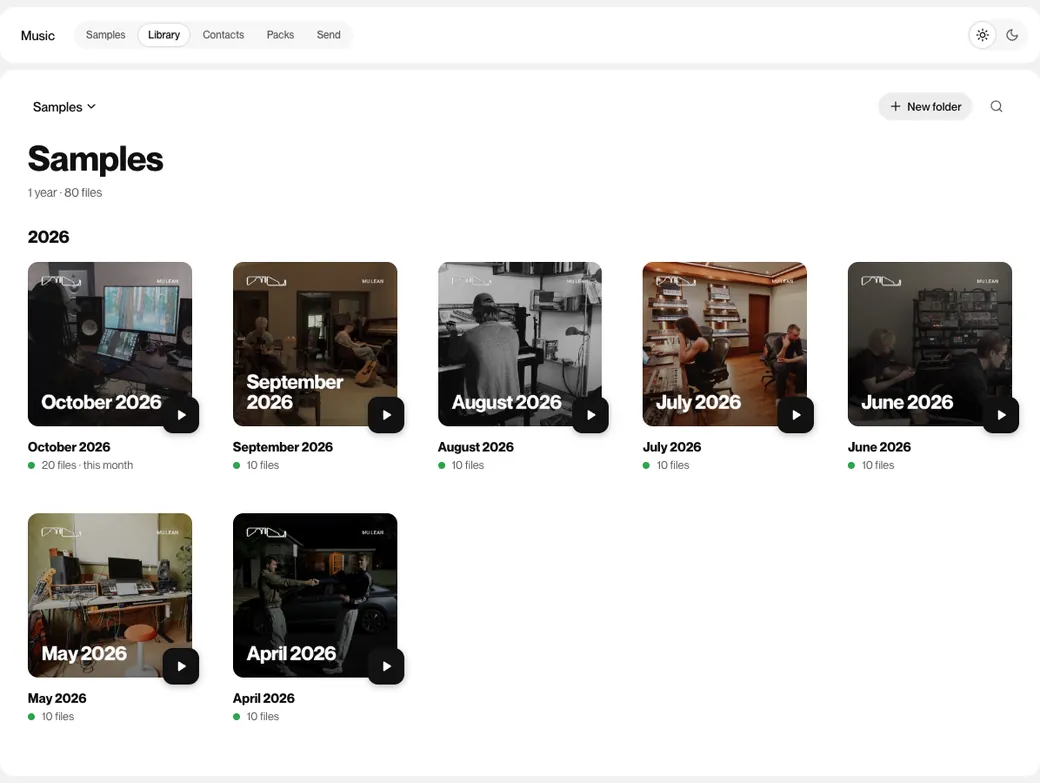The image size is (1040, 783).
Task: Click the April 2026 folder title below cover
Action: pyautogui.click(x=264, y=698)
